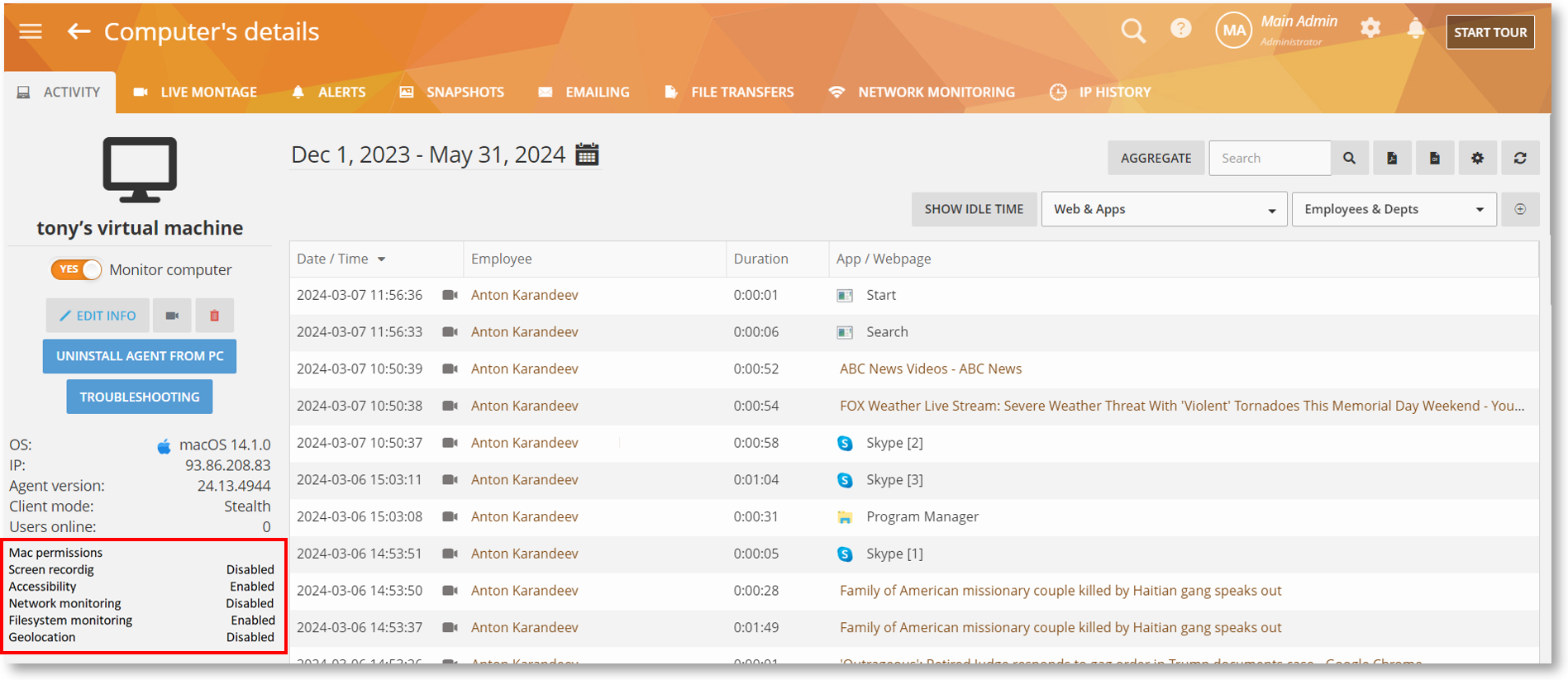
Task: Open ABC News Videos - ABC News link
Action: (x=930, y=369)
